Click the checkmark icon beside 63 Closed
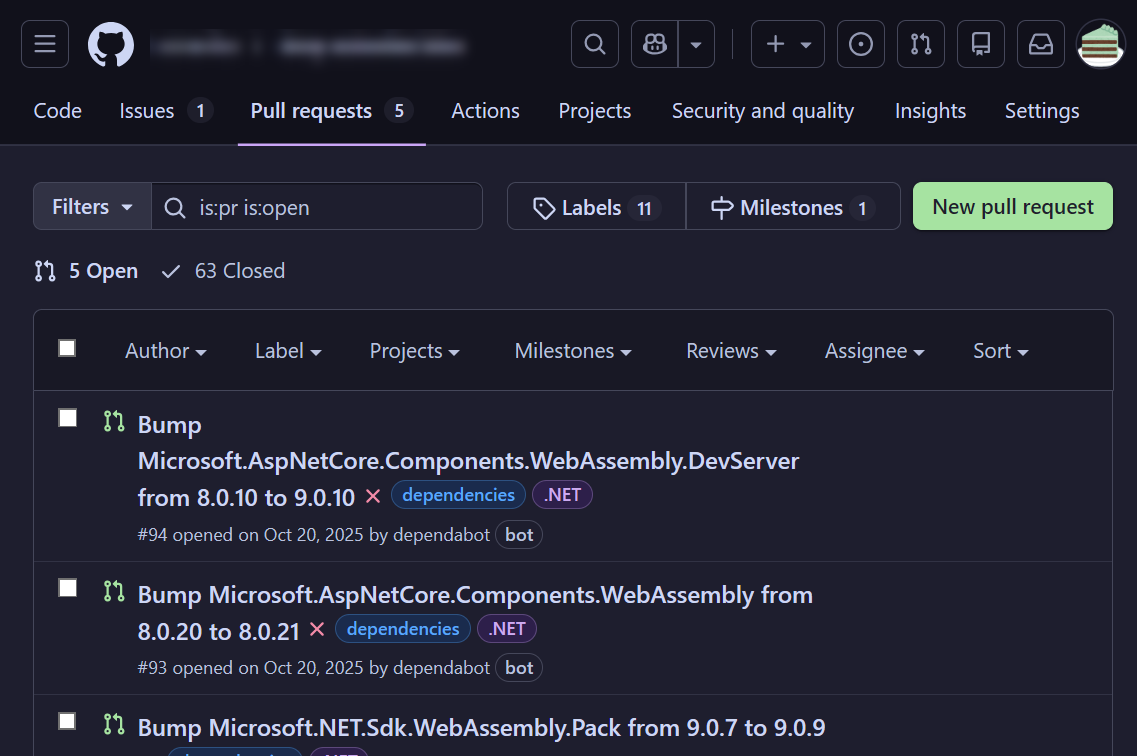Image resolution: width=1137 pixels, height=756 pixels. (170, 272)
